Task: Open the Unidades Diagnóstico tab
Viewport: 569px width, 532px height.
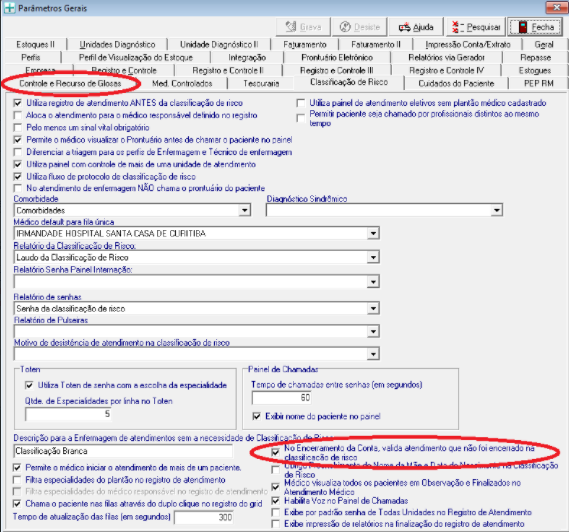Action: click(x=117, y=45)
